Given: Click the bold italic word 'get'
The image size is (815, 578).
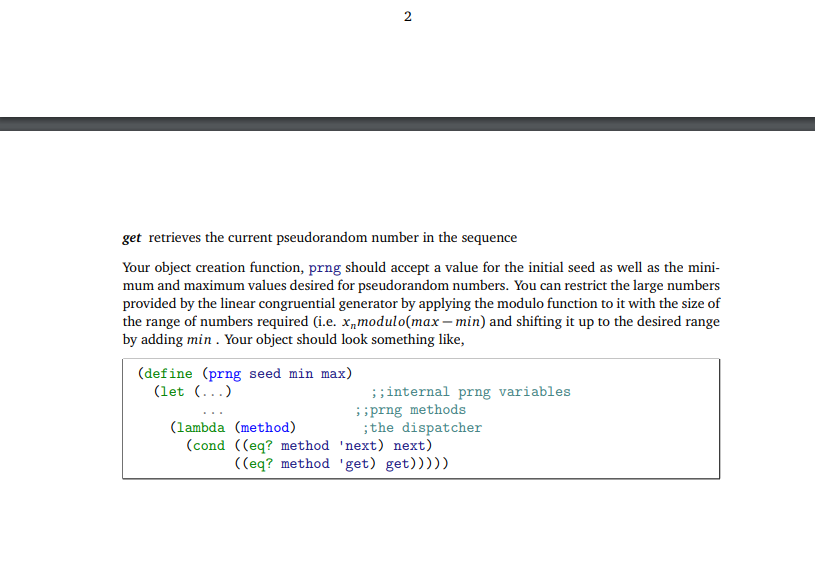Looking at the screenshot, I should coord(132,238).
